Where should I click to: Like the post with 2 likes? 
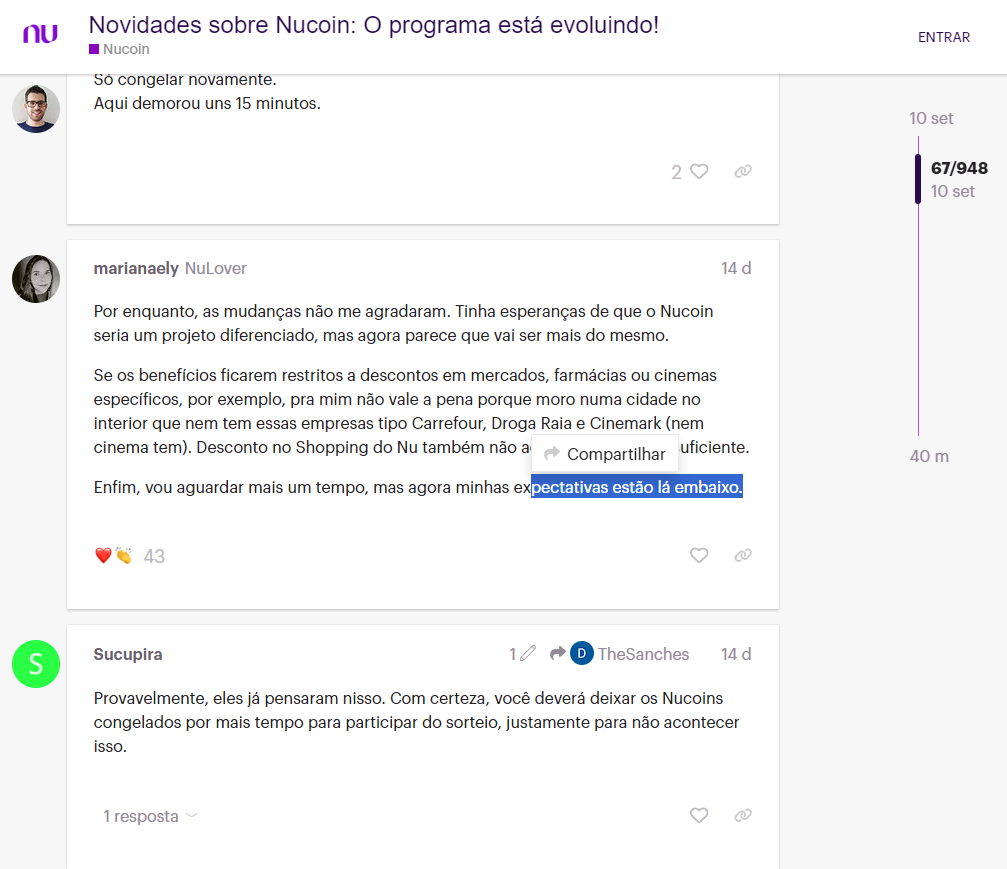coord(699,171)
